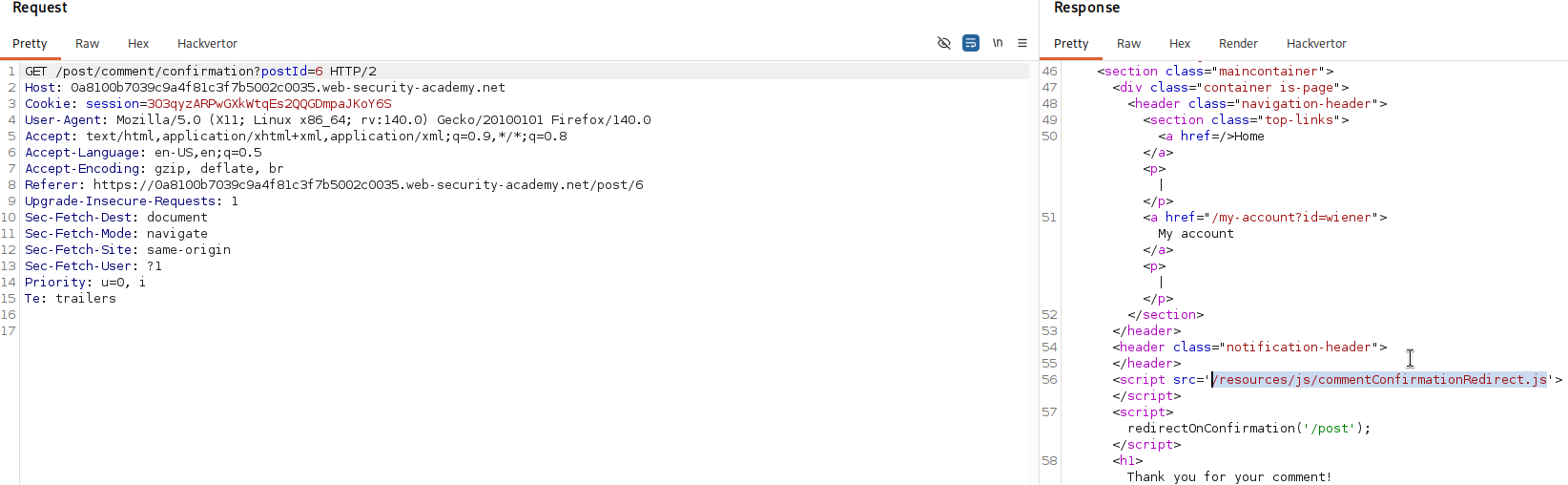Switch to Request Pretty tab
Image resolution: width=1568 pixels, height=485 pixels.
30,43
